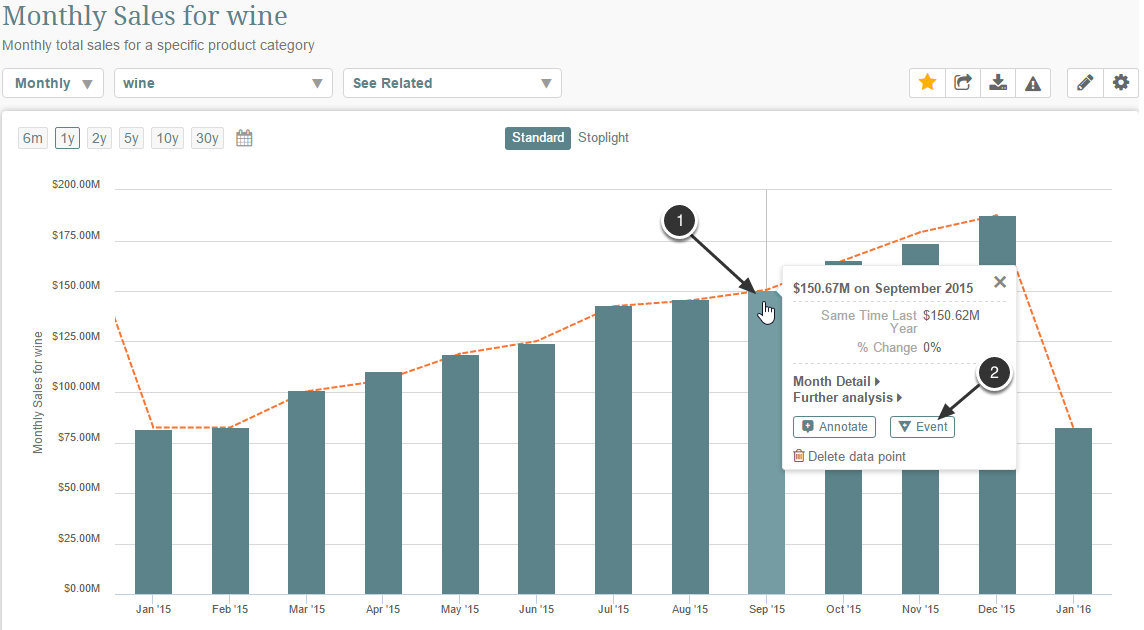Click the Annotate button
The height and width of the screenshot is (630, 1144).
834,427
